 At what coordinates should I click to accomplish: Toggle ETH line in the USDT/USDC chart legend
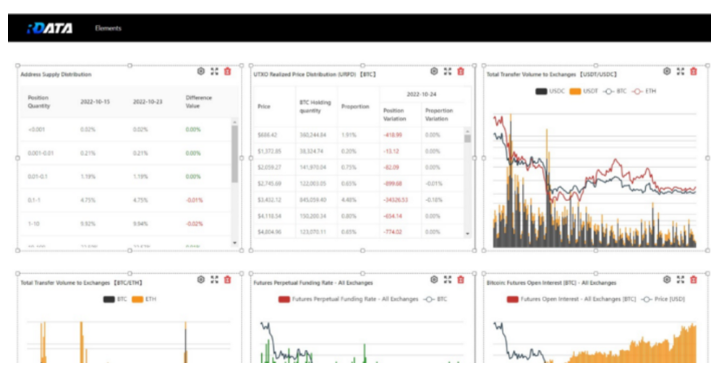click(644, 91)
